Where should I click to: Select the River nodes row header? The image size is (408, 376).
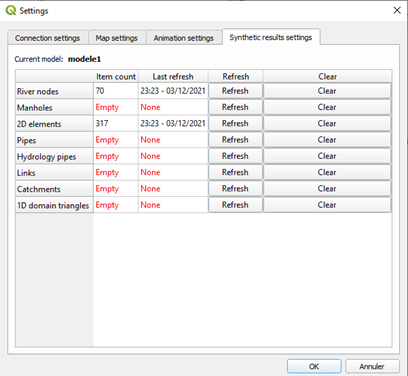(54, 91)
